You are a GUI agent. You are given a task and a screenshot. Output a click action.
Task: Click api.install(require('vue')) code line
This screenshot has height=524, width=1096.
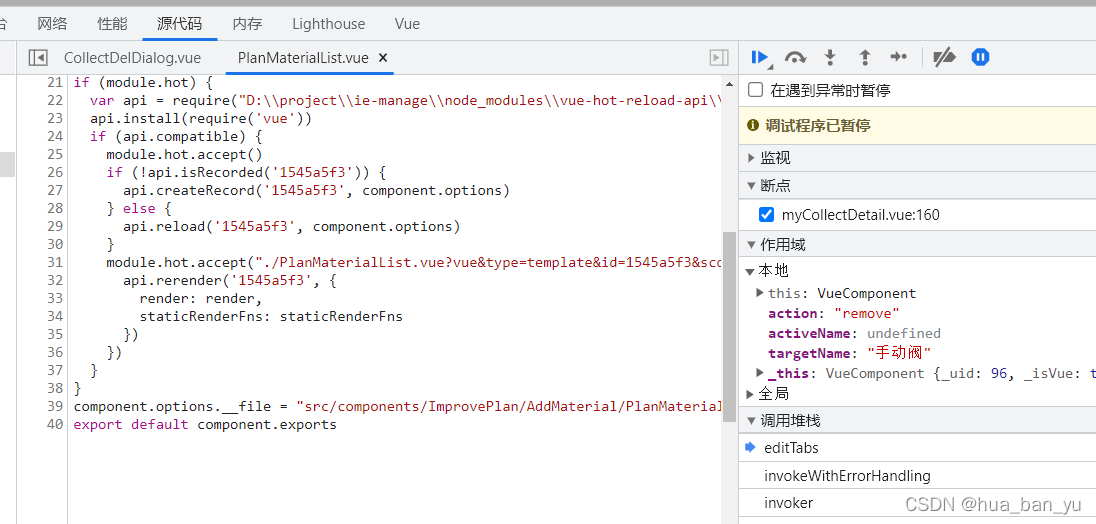click(201, 118)
